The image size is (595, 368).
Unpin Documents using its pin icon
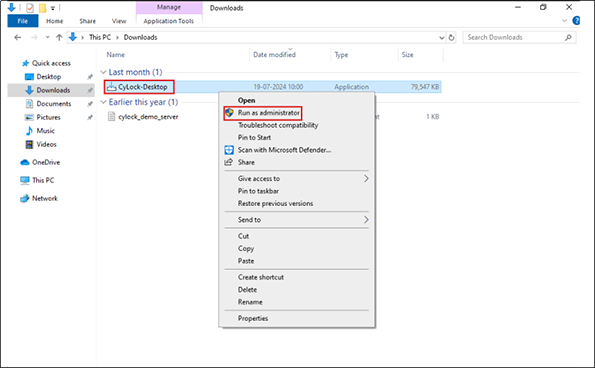pos(90,104)
